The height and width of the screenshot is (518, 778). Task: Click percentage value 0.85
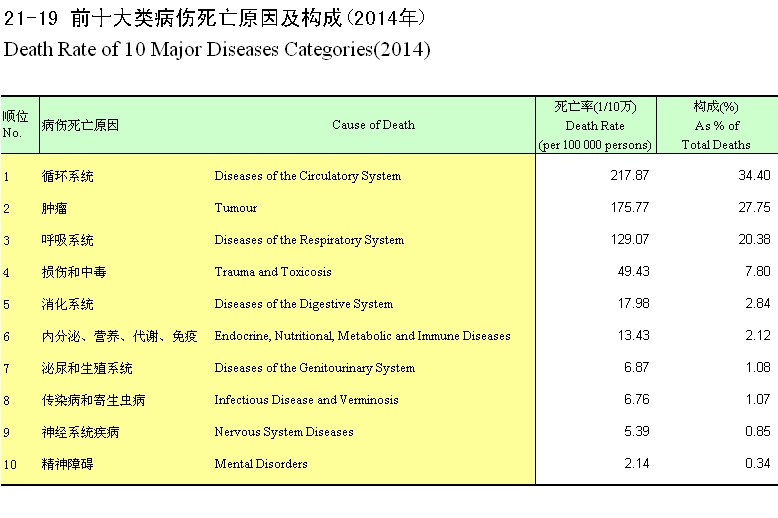click(x=758, y=432)
